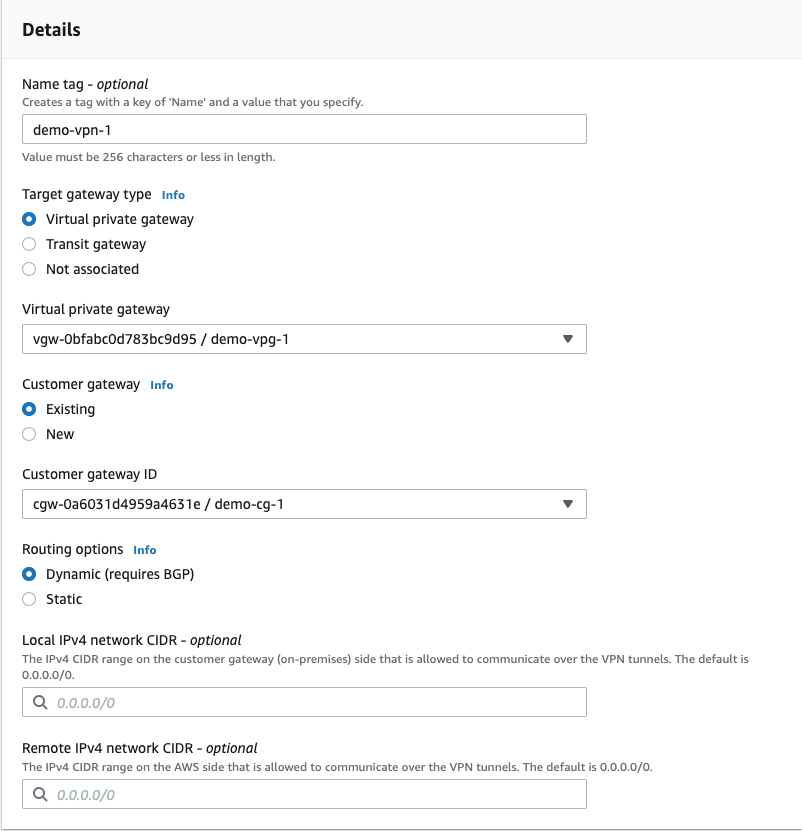The height and width of the screenshot is (831, 802).
Task: Click the search icon in Remote IPv4 CIDR field
Action: (x=40, y=794)
